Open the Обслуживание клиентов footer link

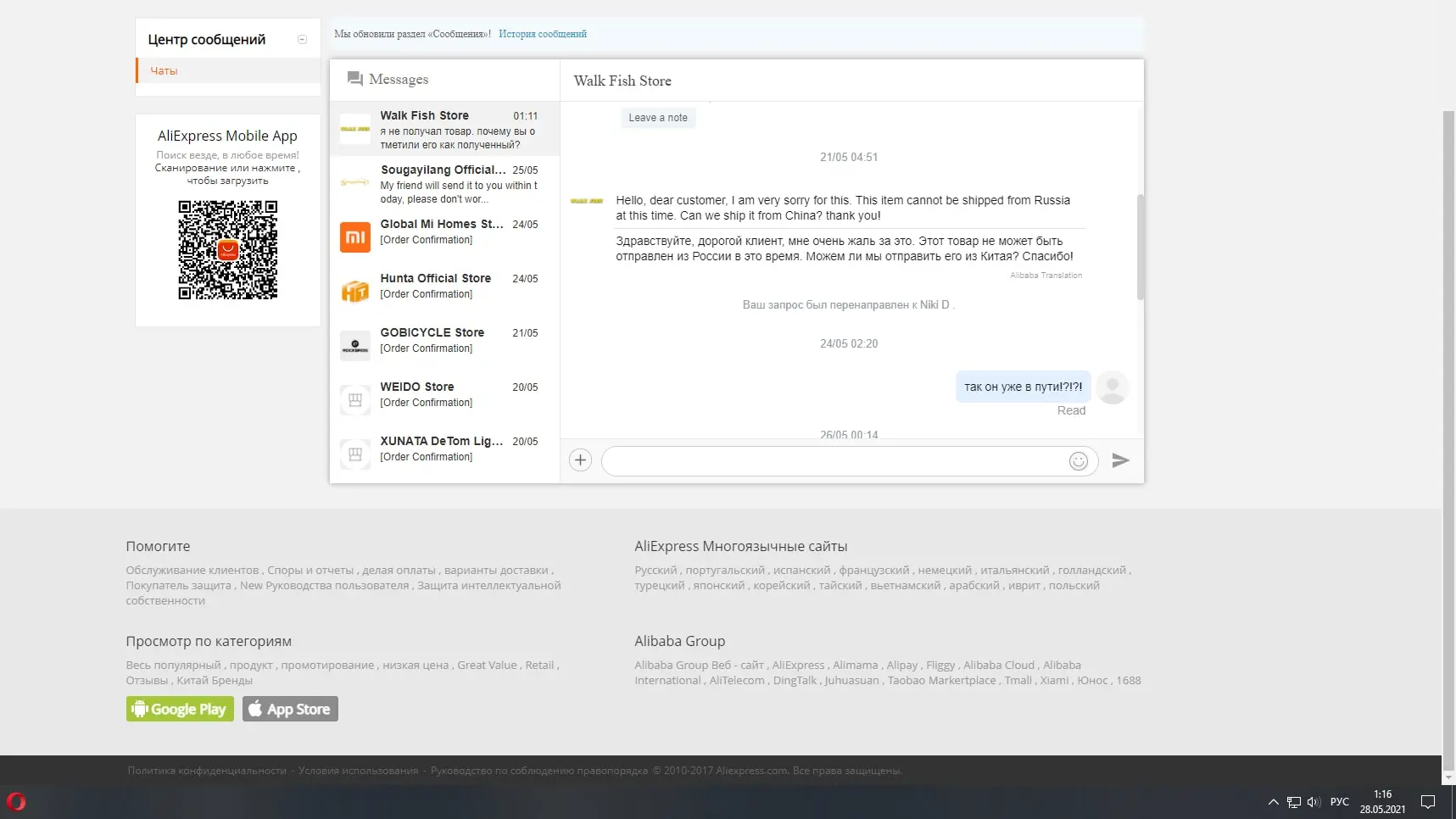click(192, 570)
